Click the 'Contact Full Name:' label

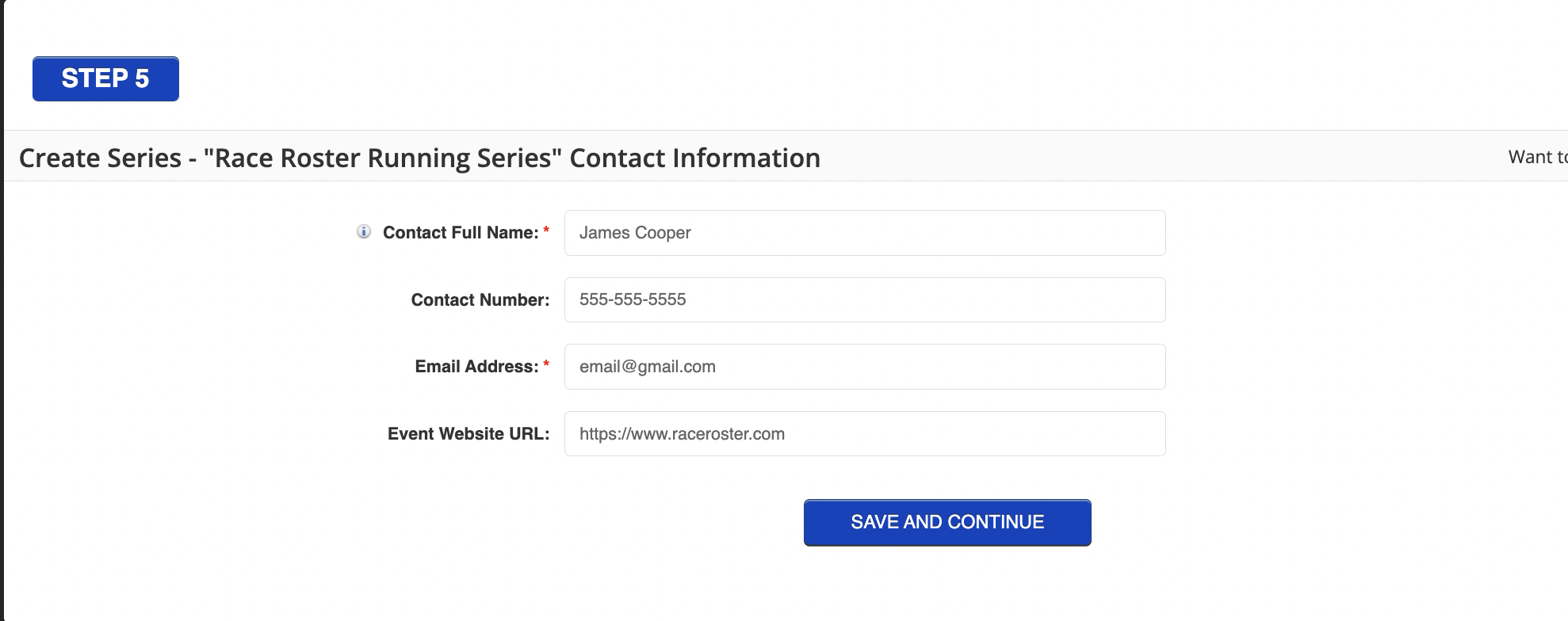[460, 233]
